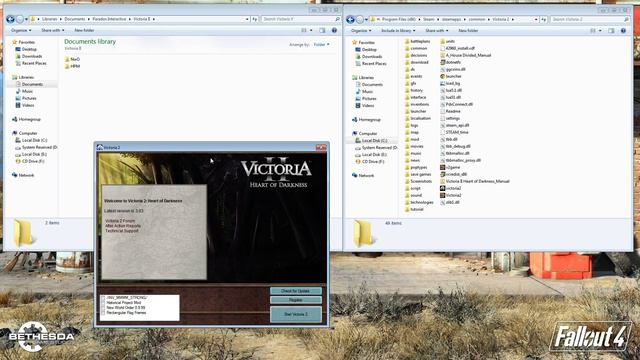
Task: Open the After Action Reports link
Action: 123,226
